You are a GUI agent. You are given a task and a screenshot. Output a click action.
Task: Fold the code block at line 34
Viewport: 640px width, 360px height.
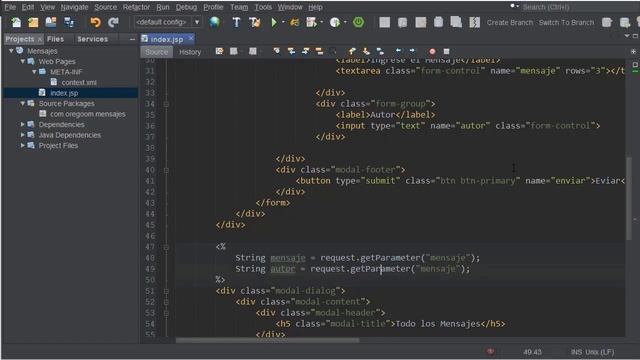coord(166,104)
